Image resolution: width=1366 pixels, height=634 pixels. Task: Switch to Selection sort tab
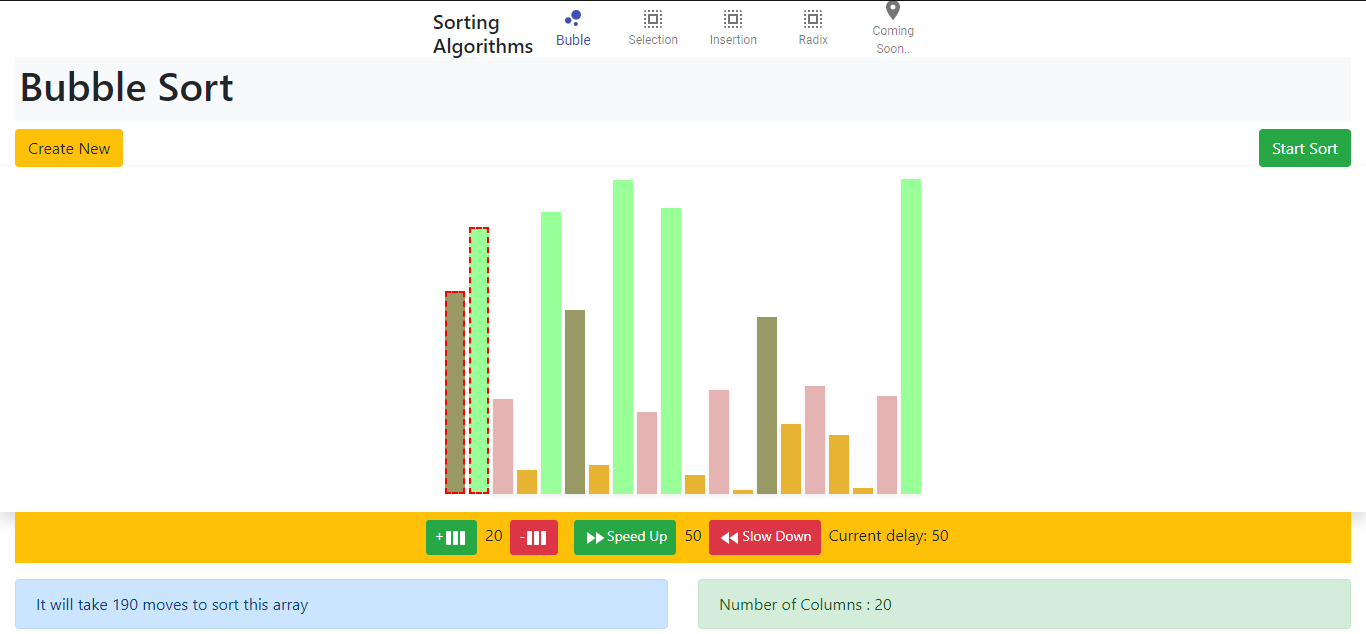[653, 28]
